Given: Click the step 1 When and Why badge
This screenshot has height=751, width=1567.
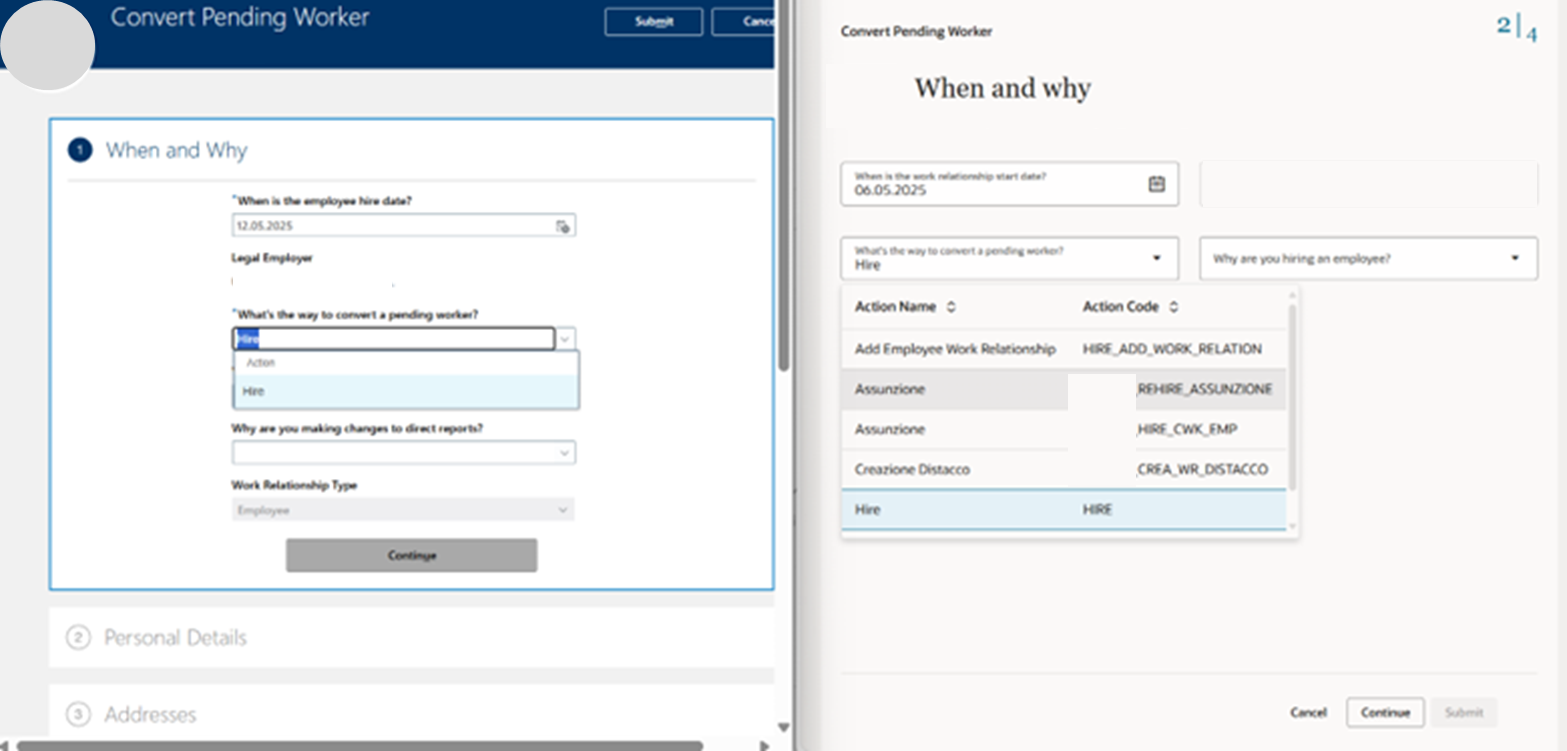Looking at the screenshot, I should tap(79, 150).
